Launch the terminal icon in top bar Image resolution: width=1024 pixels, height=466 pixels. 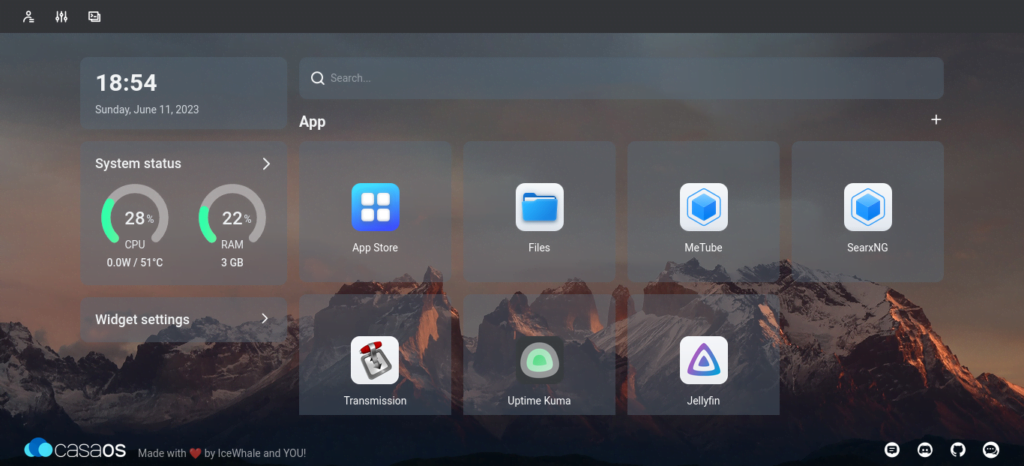click(94, 17)
